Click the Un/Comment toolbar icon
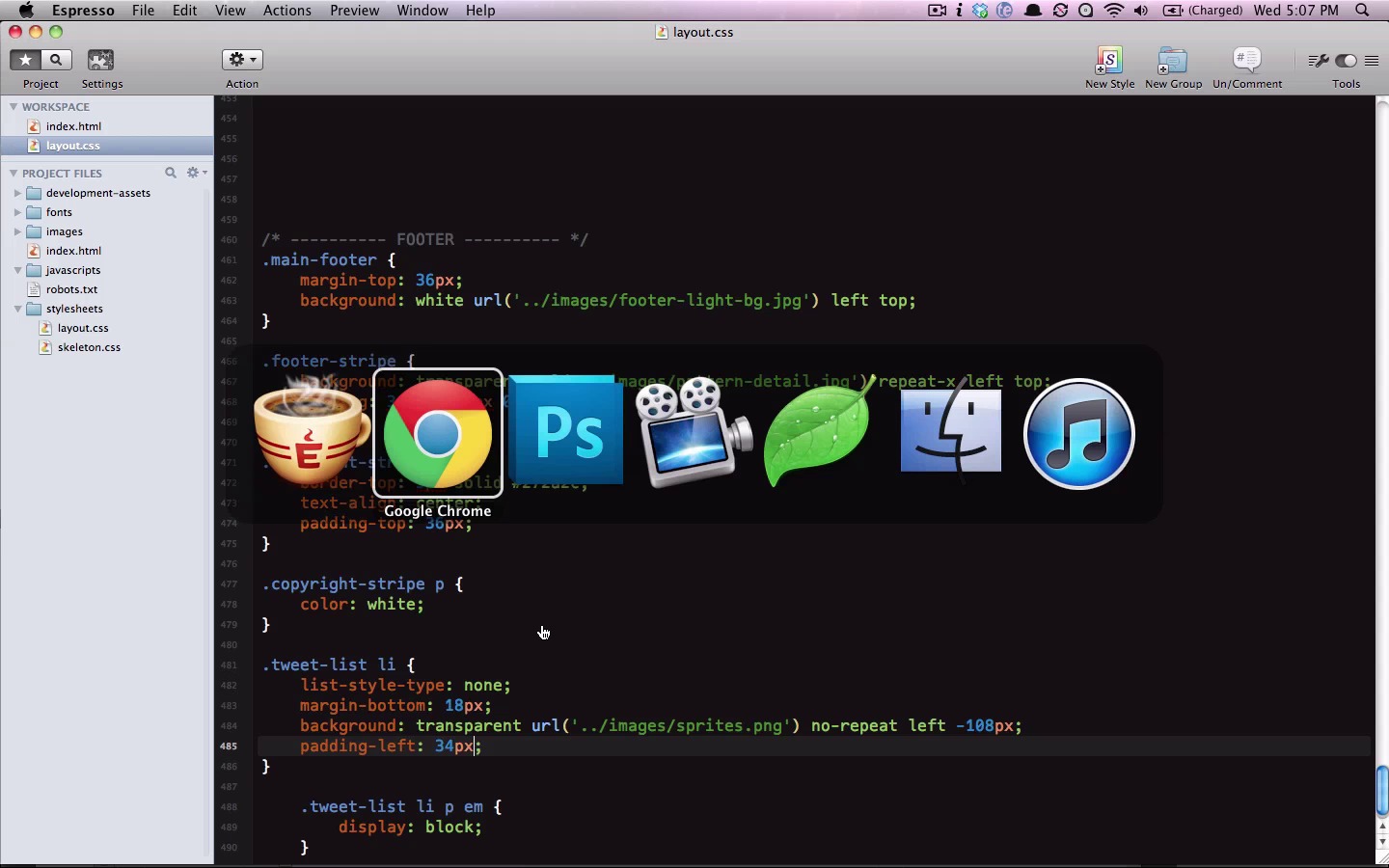 [x=1247, y=61]
